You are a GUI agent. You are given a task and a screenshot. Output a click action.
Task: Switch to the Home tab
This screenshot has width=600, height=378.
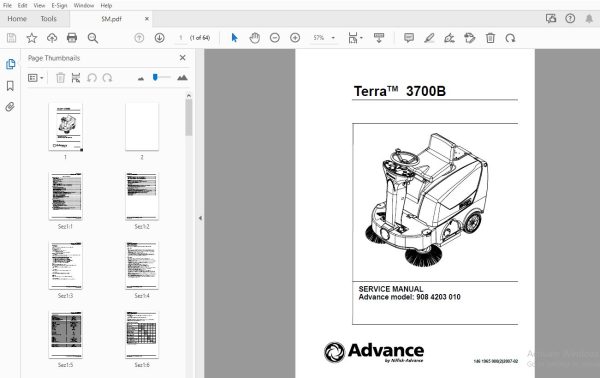pyautogui.click(x=17, y=19)
